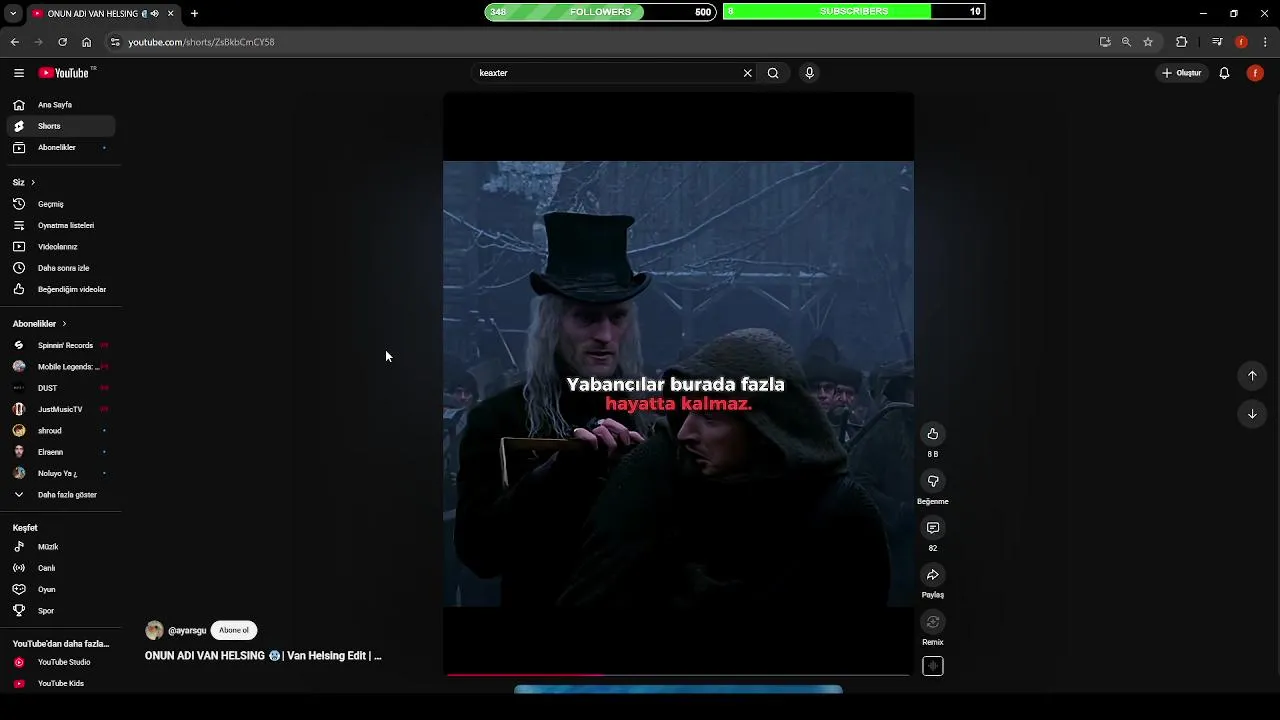
Task: Close the ONUN ADI VAN HELSING tab
Action: pyautogui.click(x=170, y=13)
